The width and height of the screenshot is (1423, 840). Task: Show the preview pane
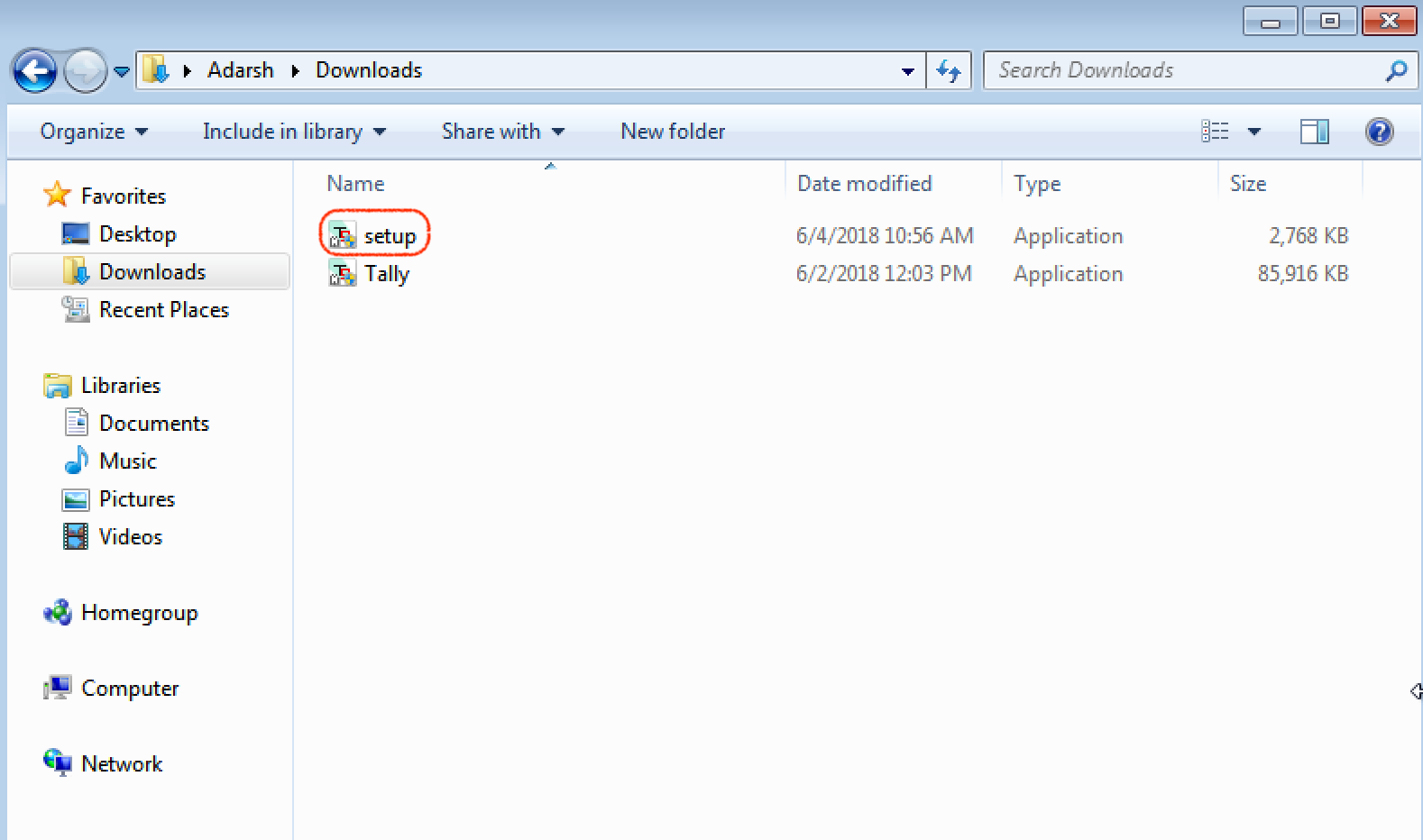(x=1314, y=132)
